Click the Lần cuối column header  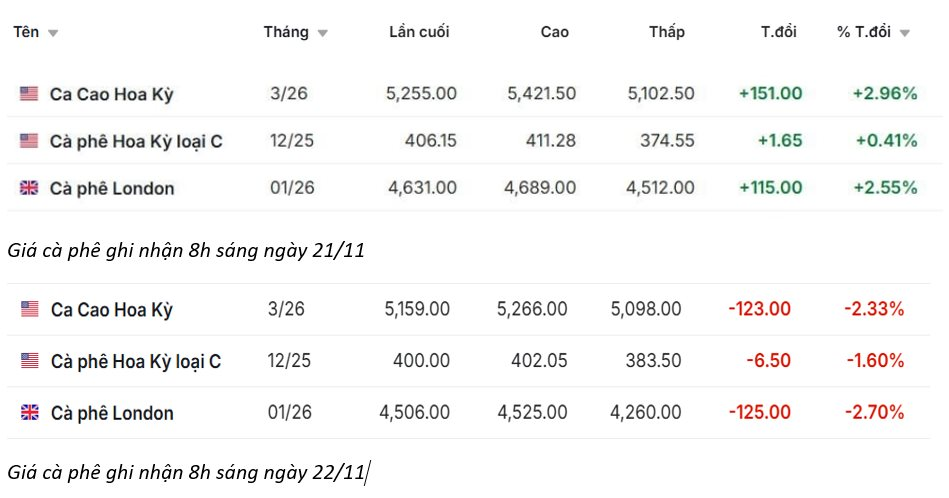point(419,32)
